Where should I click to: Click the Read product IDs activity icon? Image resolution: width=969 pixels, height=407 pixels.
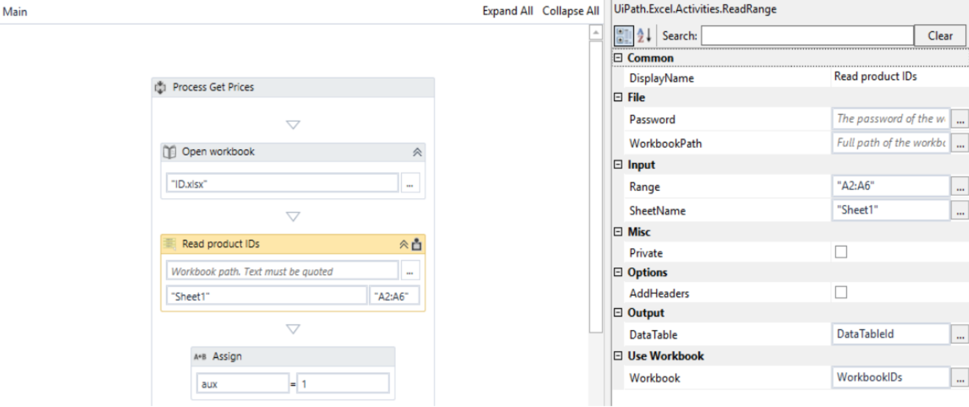(x=170, y=244)
